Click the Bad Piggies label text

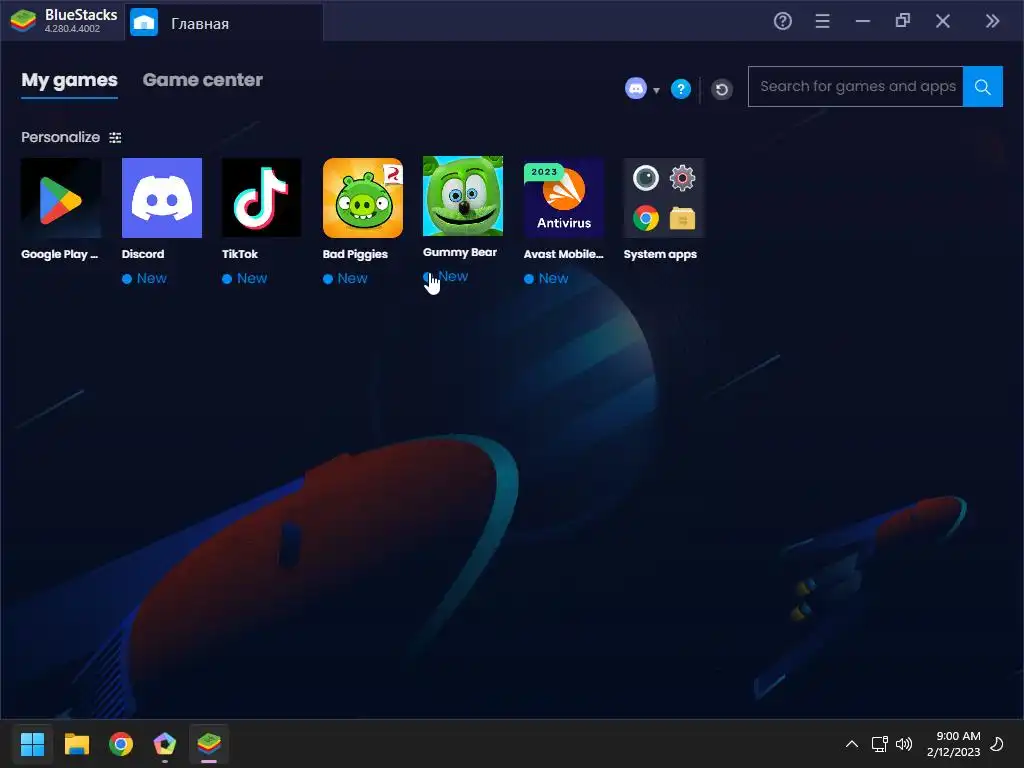[x=355, y=254]
